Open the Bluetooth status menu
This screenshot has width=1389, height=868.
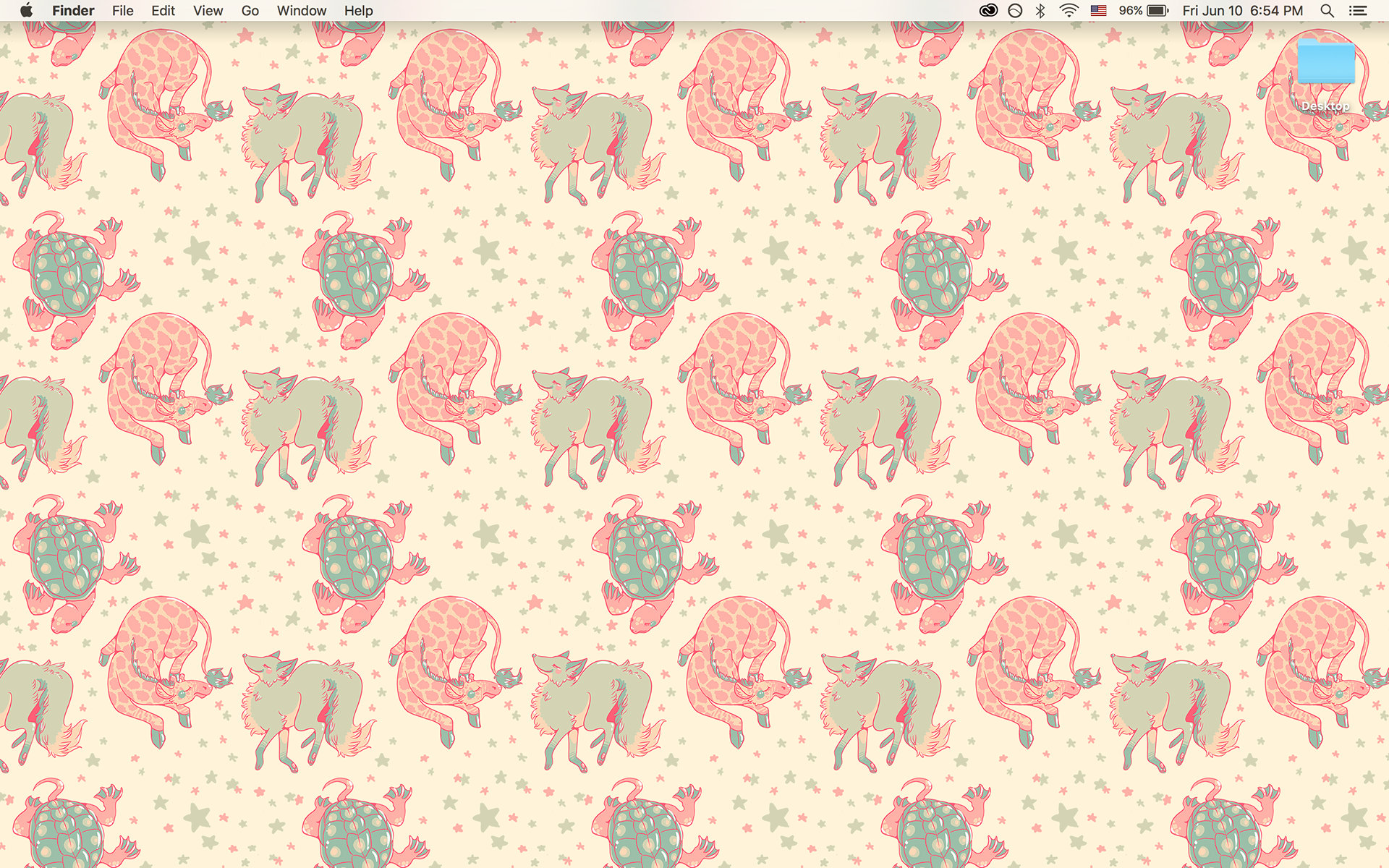pyautogui.click(x=1040, y=10)
